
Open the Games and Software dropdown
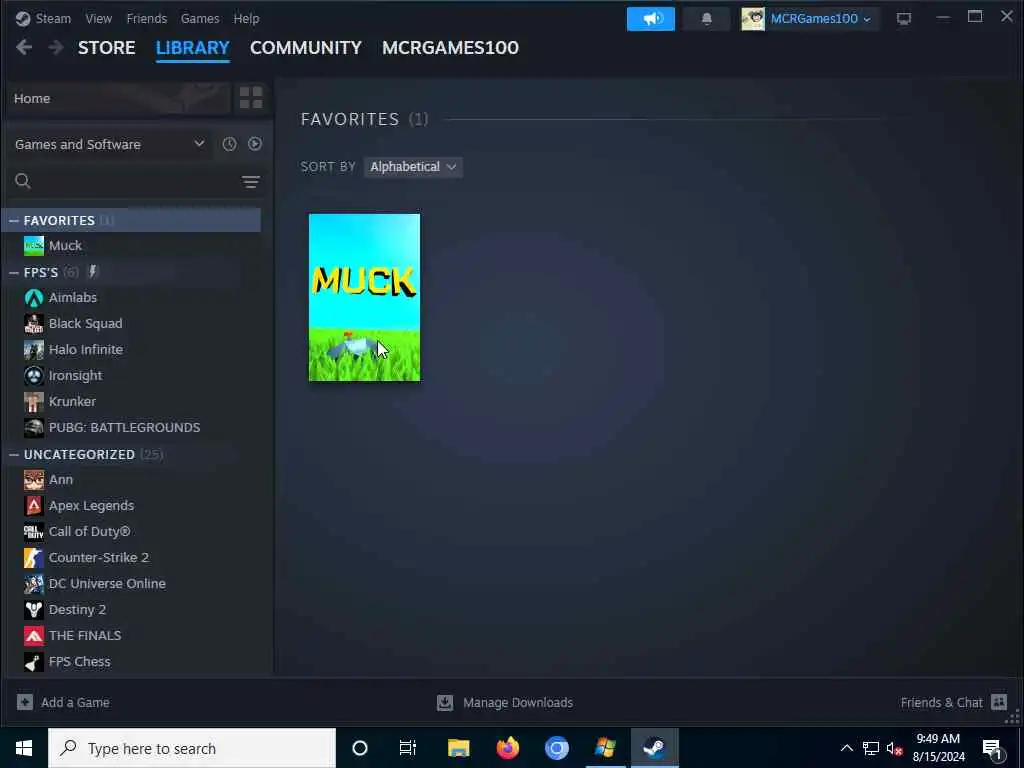110,144
